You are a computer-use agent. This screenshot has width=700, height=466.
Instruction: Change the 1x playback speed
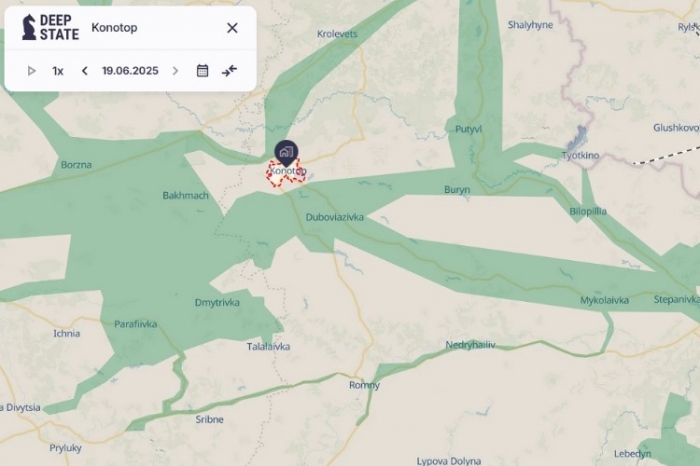pos(58,71)
